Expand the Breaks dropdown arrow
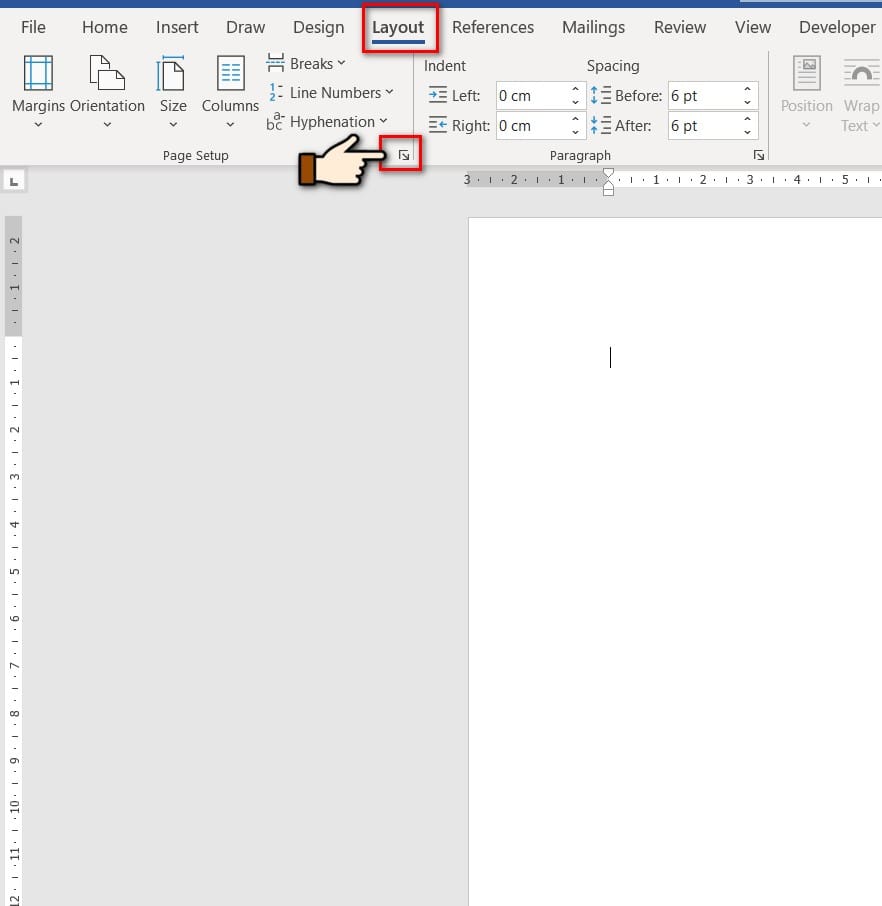Viewport: 882px width, 906px height. coord(341,63)
